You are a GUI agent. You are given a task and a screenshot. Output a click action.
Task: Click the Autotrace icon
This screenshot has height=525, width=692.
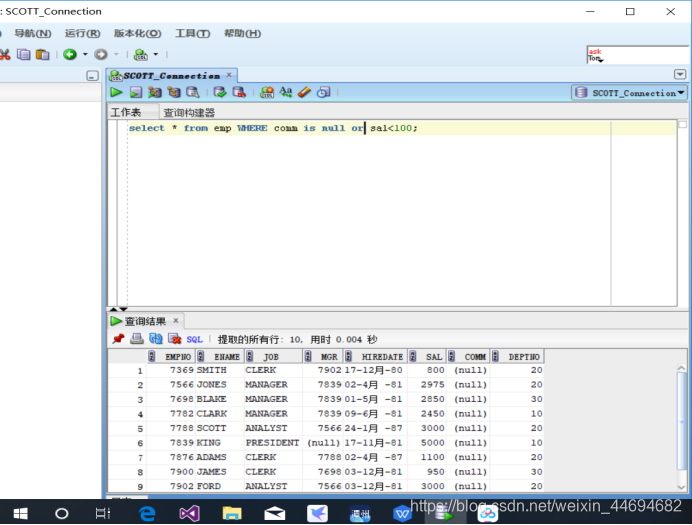174,92
